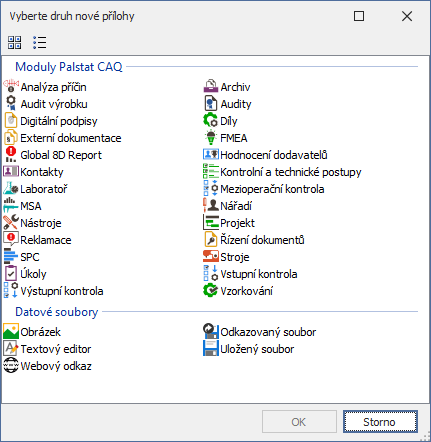Maximize the attachment type dialog
431x442 pixels.
click(x=359, y=16)
